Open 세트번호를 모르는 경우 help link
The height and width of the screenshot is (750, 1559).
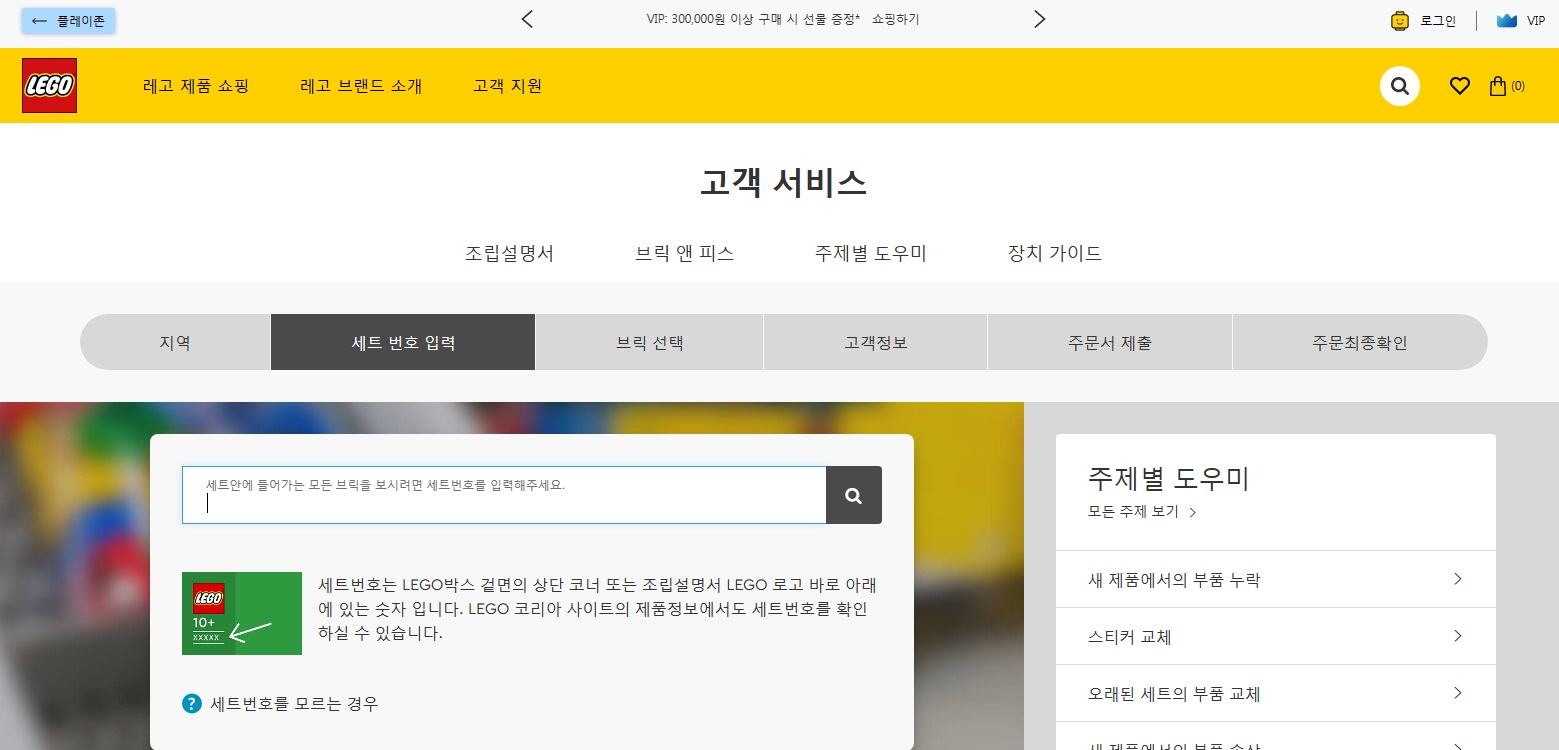click(294, 703)
